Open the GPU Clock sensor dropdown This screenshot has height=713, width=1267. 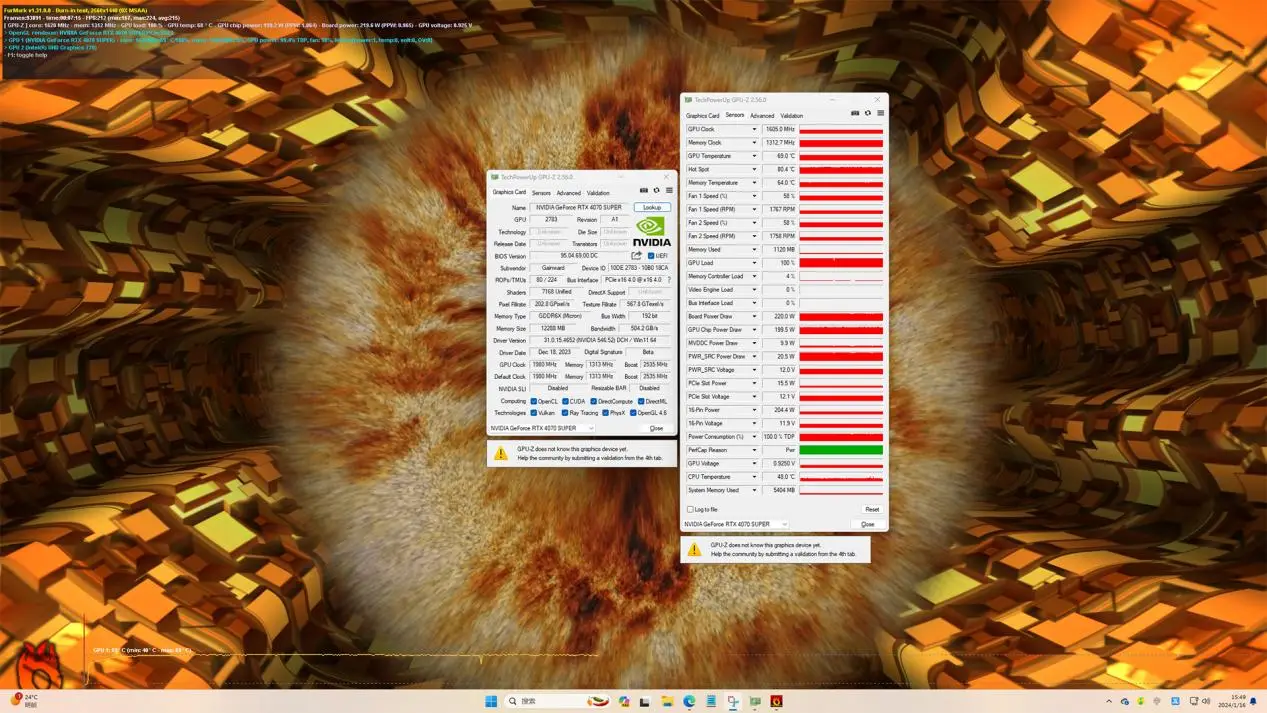click(755, 129)
